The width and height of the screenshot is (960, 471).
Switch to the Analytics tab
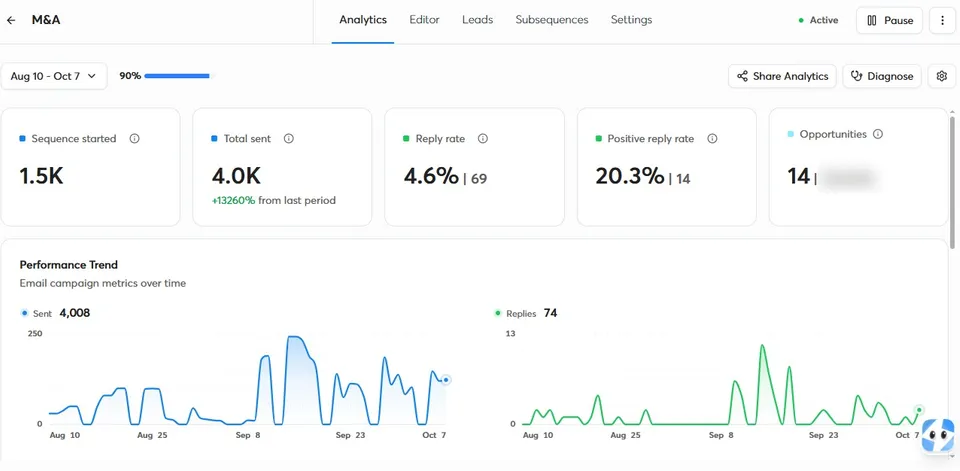click(x=363, y=20)
